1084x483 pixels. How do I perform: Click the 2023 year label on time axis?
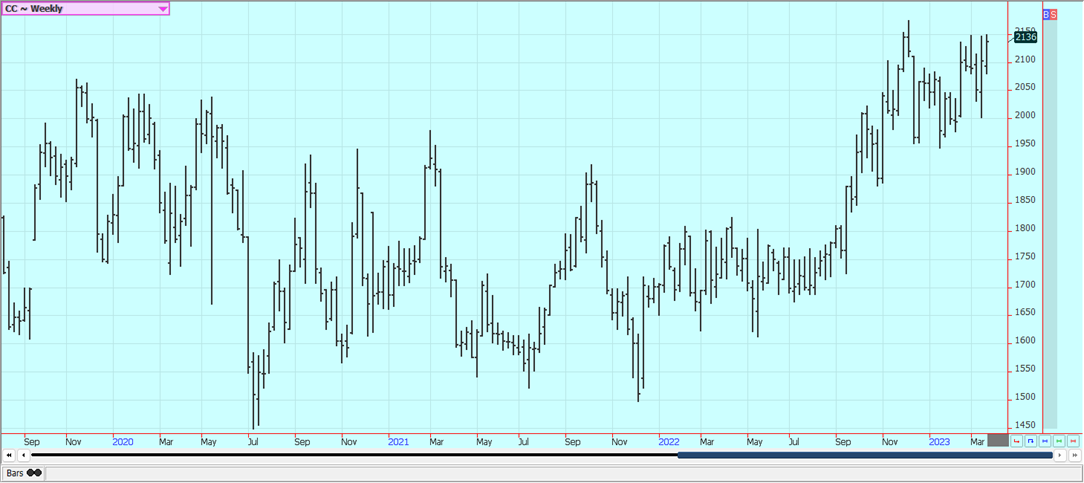939,441
